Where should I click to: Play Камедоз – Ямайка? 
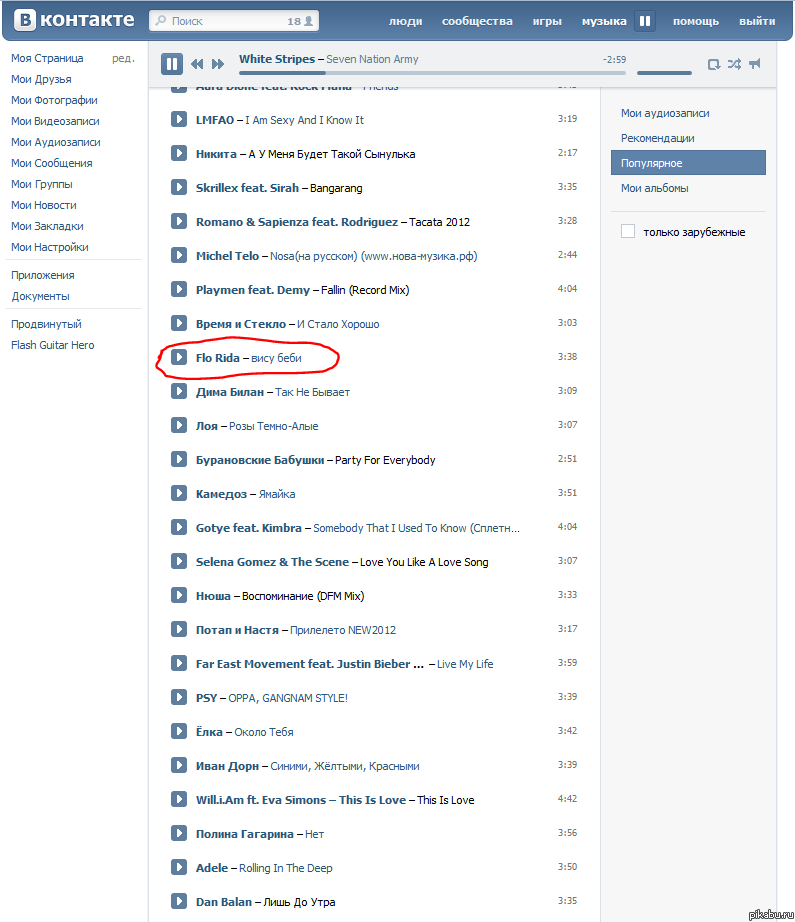tap(179, 493)
